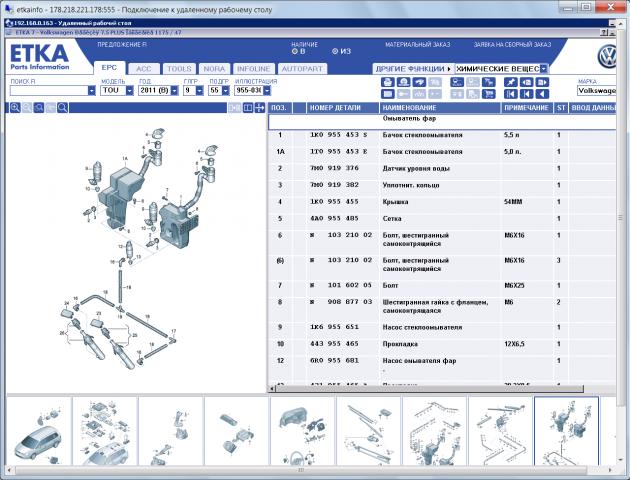Click the Номер детали column header

[x=343, y=108]
